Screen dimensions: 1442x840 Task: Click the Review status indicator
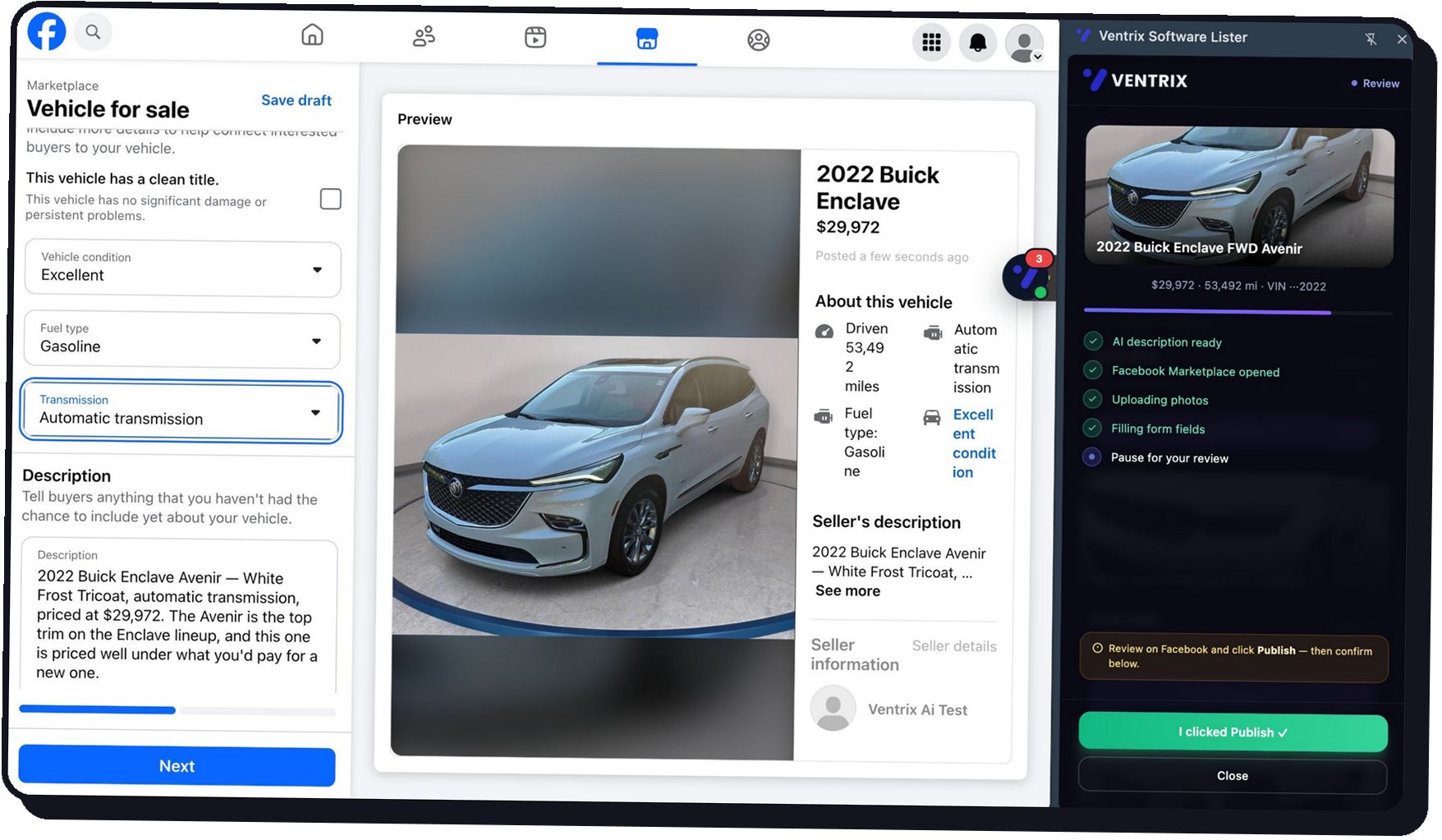click(x=1375, y=84)
